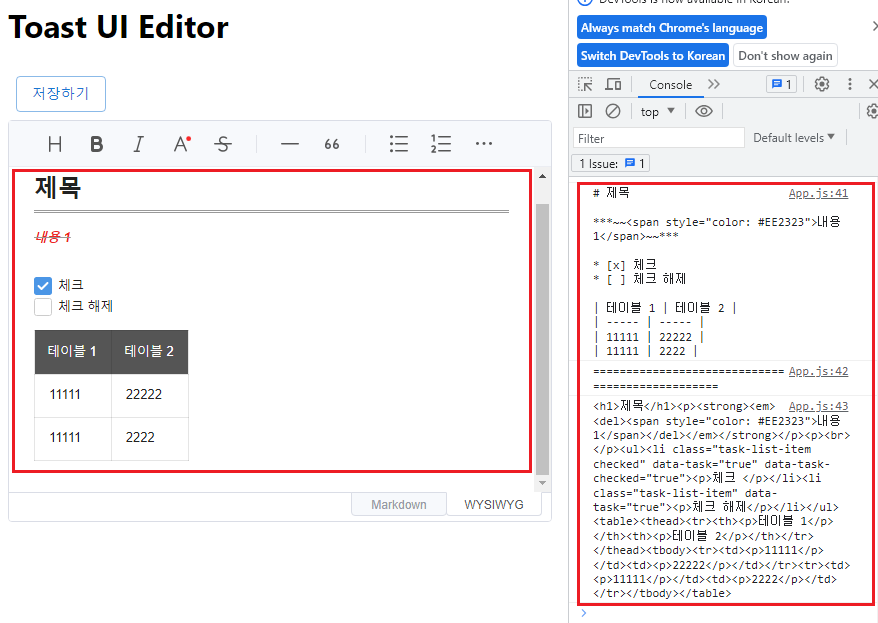Screen dimensions: 878x623
Task: Activate DevTools inspect element icon
Action: click(585, 85)
